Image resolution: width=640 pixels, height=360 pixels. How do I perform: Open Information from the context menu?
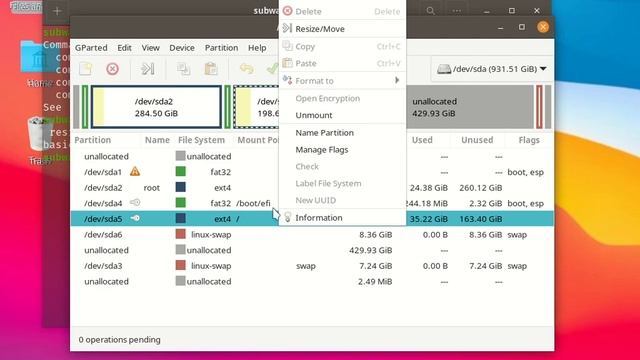[342, 218]
